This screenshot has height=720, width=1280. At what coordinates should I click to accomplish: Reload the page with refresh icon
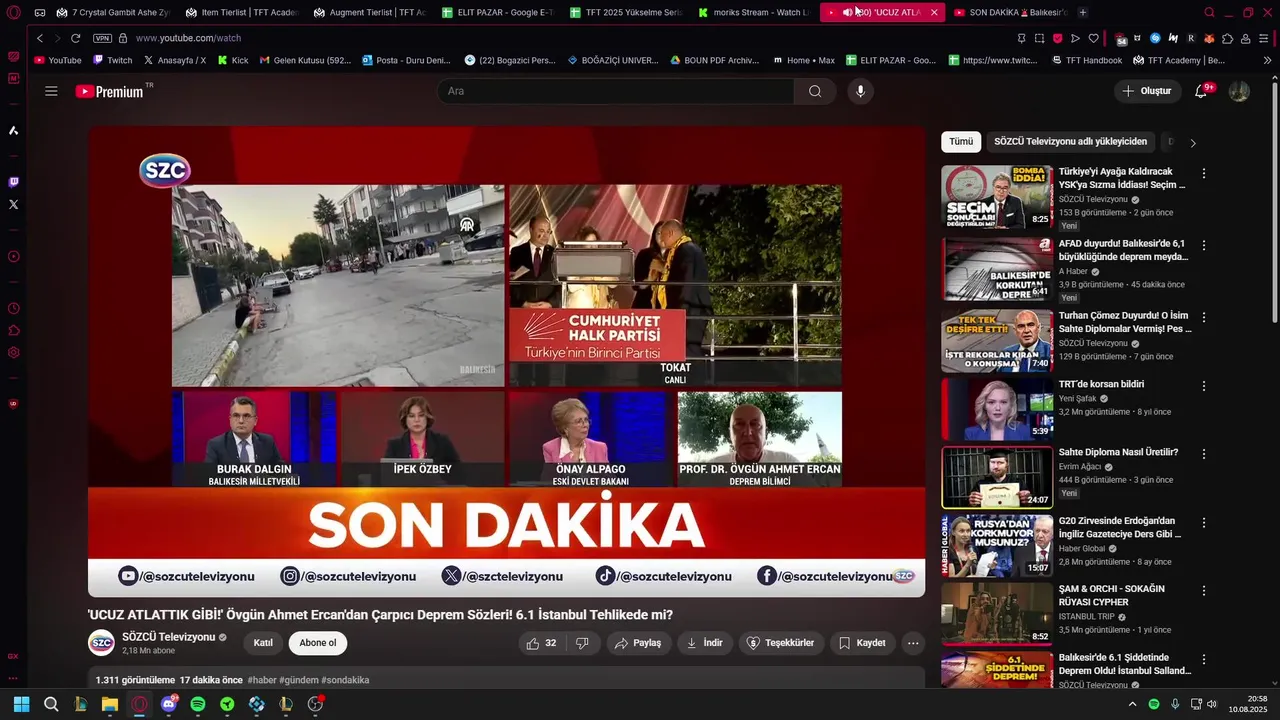[x=75, y=38]
